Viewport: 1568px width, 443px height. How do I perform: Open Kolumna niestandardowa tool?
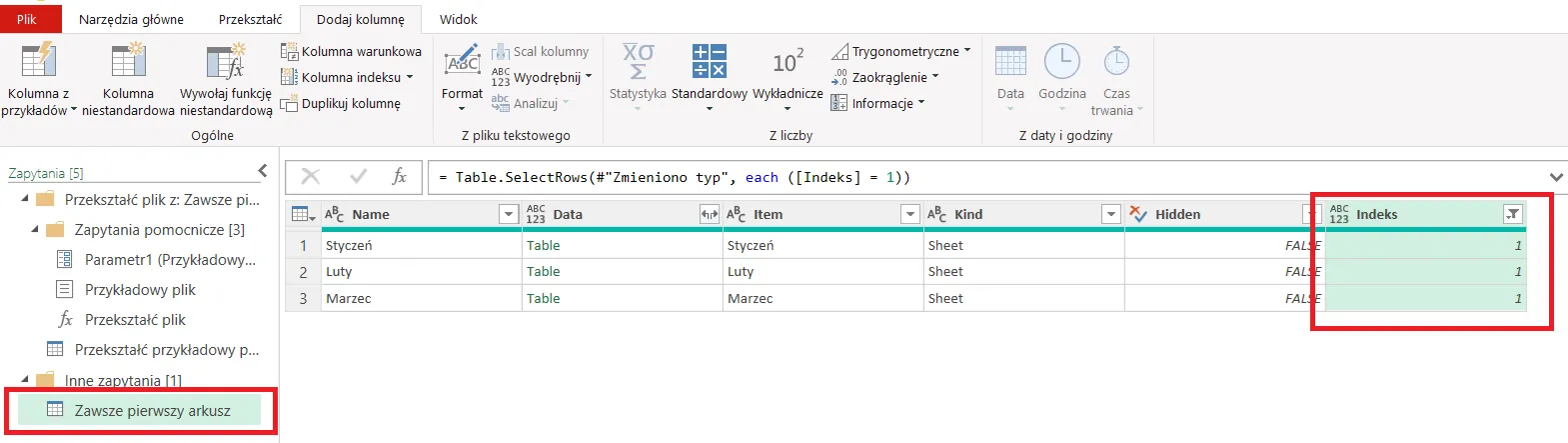tap(128, 62)
